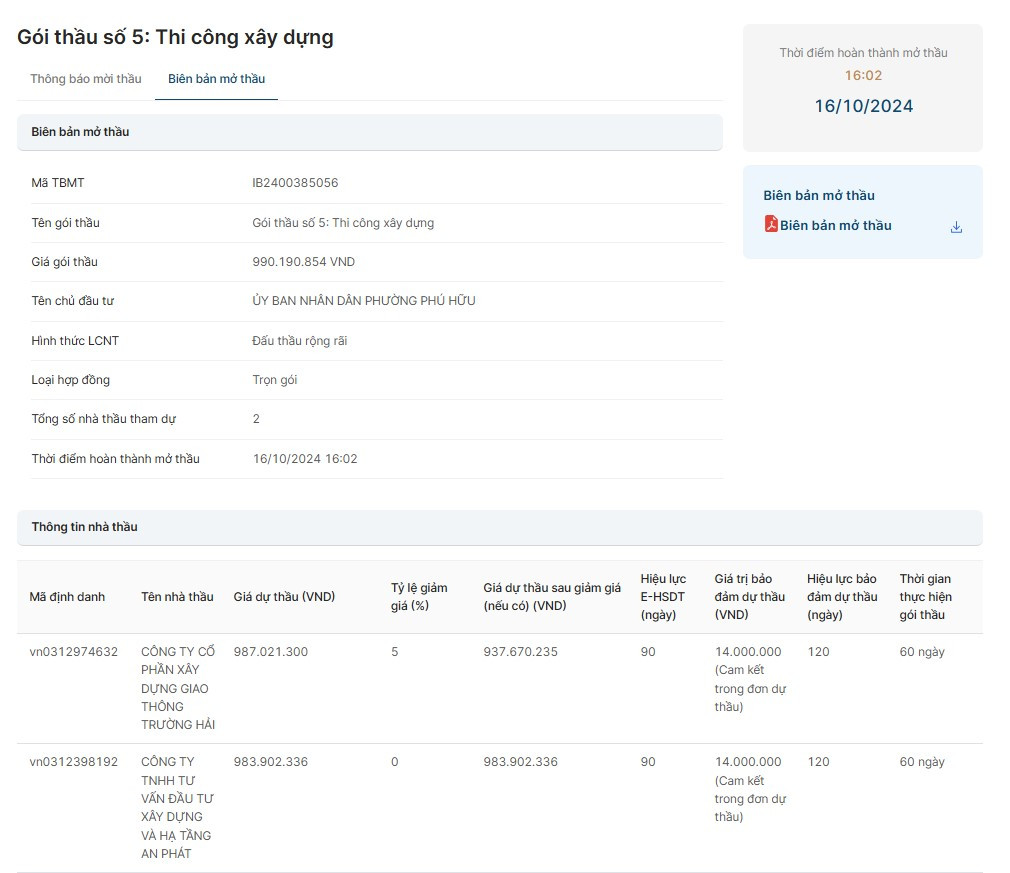This screenshot has height=873, width=1010.
Task: Click investor name ỦY BAN NHÂN DÂN PHƯỜNG PHÚ HỮU
Action: point(363,301)
